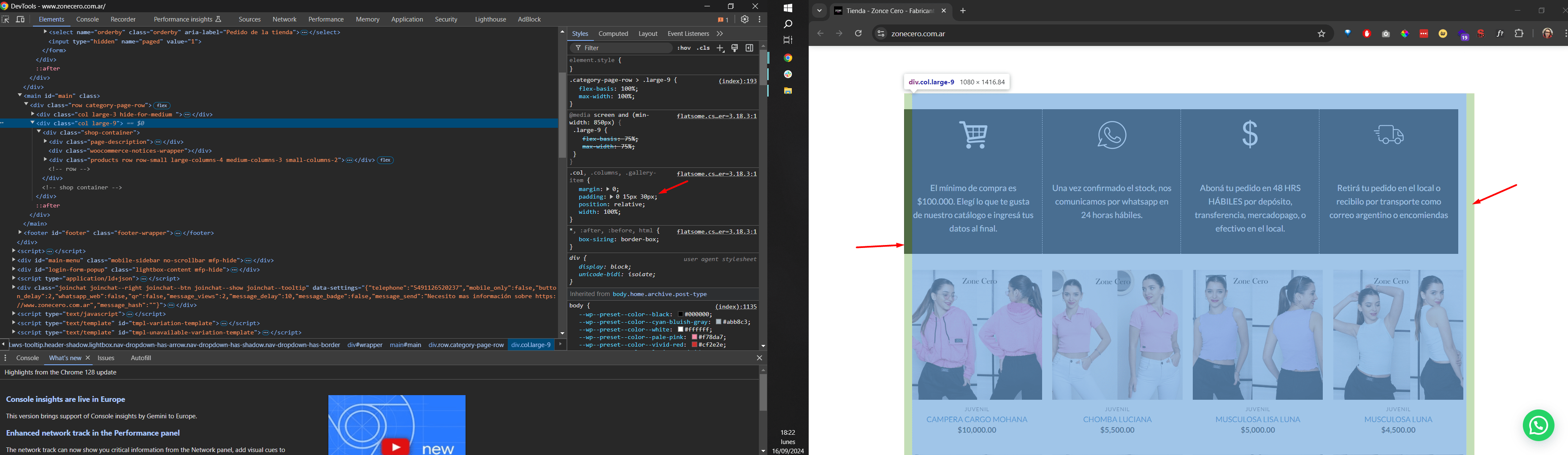Click the pale pink swatch #f78da7
Image resolution: width=1568 pixels, height=455 pixels.
(695, 337)
